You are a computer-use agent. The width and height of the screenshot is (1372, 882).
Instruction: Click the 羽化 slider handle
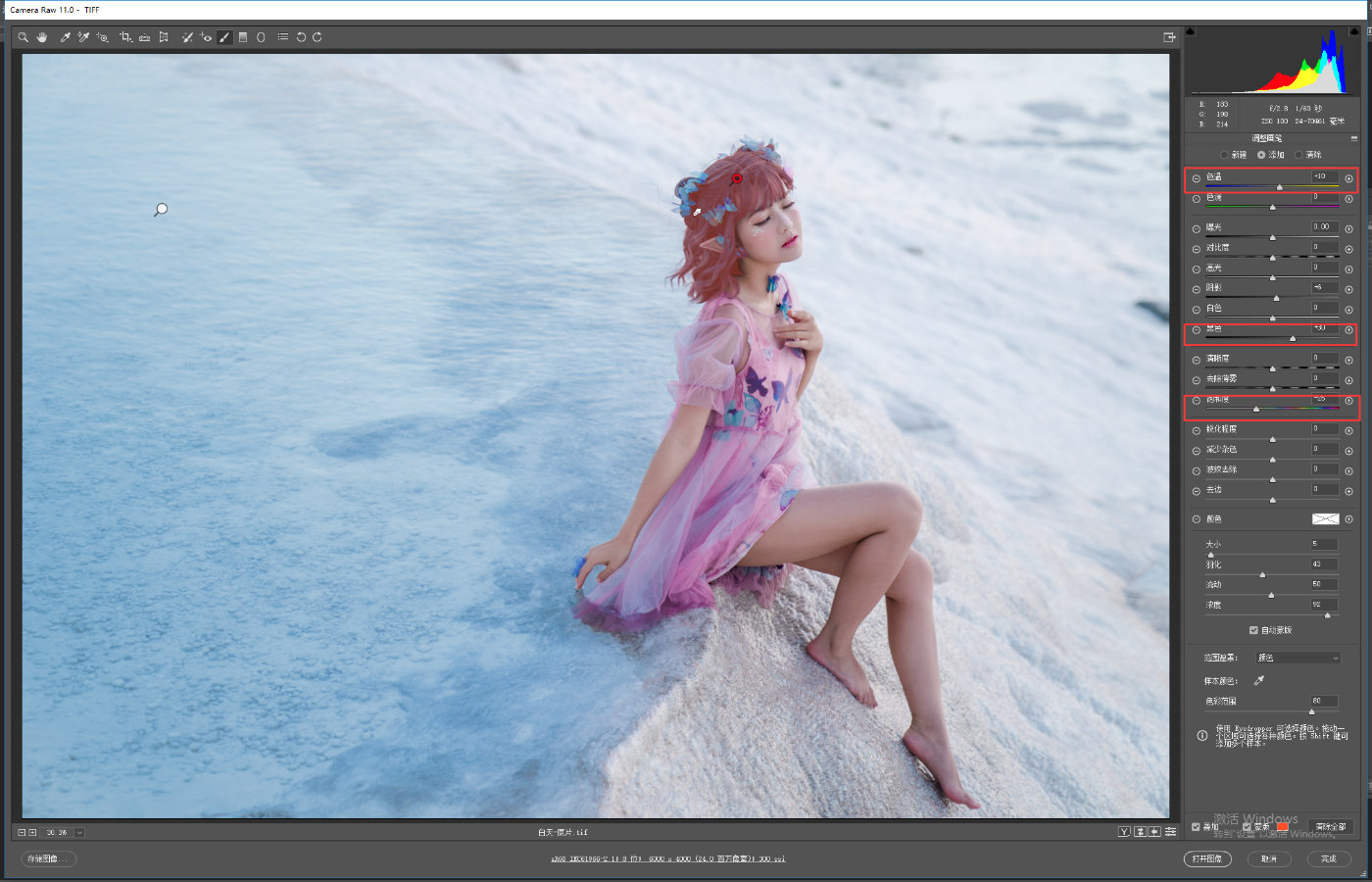(1262, 574)
